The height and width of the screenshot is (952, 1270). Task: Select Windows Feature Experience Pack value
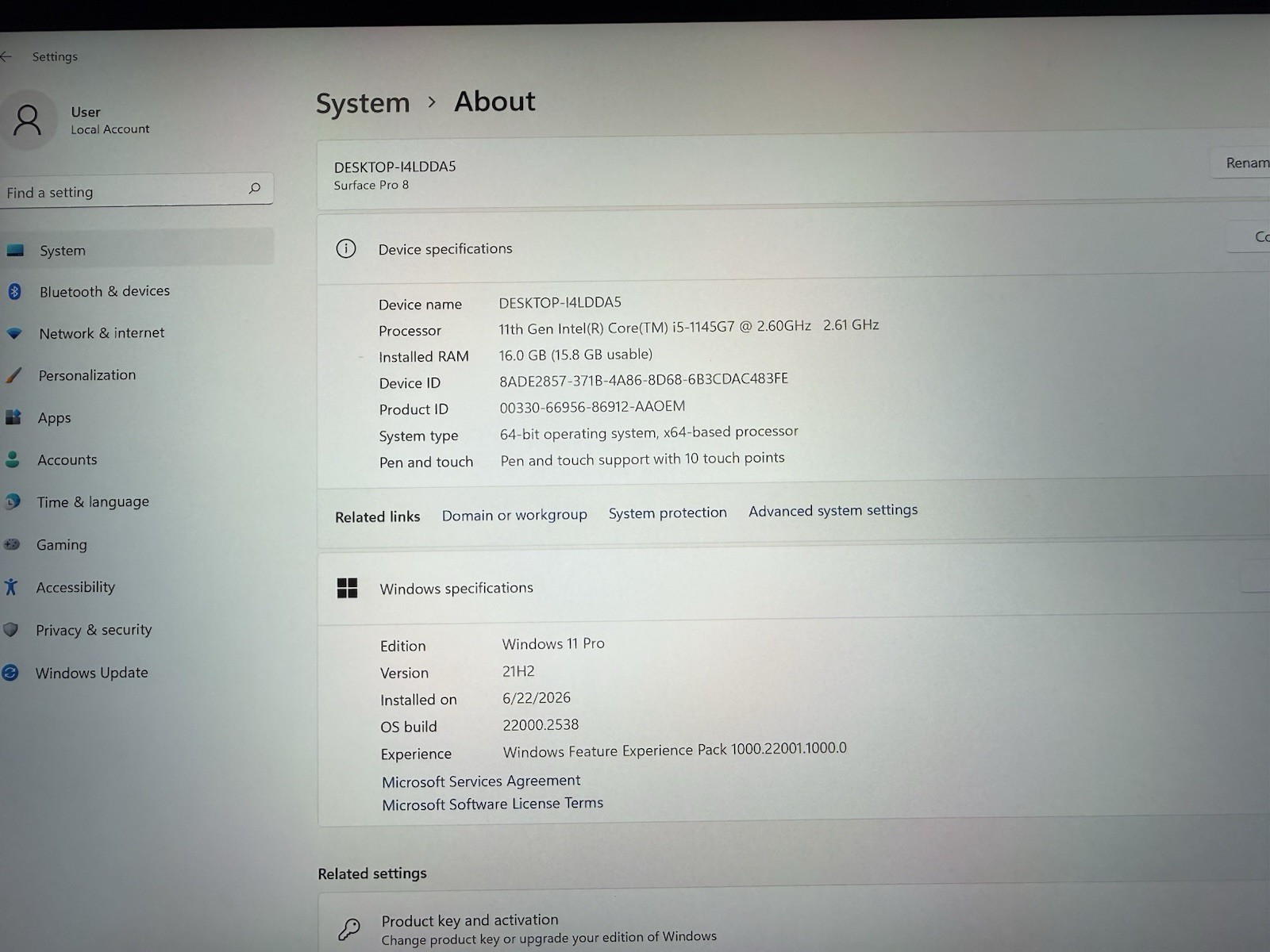coord(675,750)
